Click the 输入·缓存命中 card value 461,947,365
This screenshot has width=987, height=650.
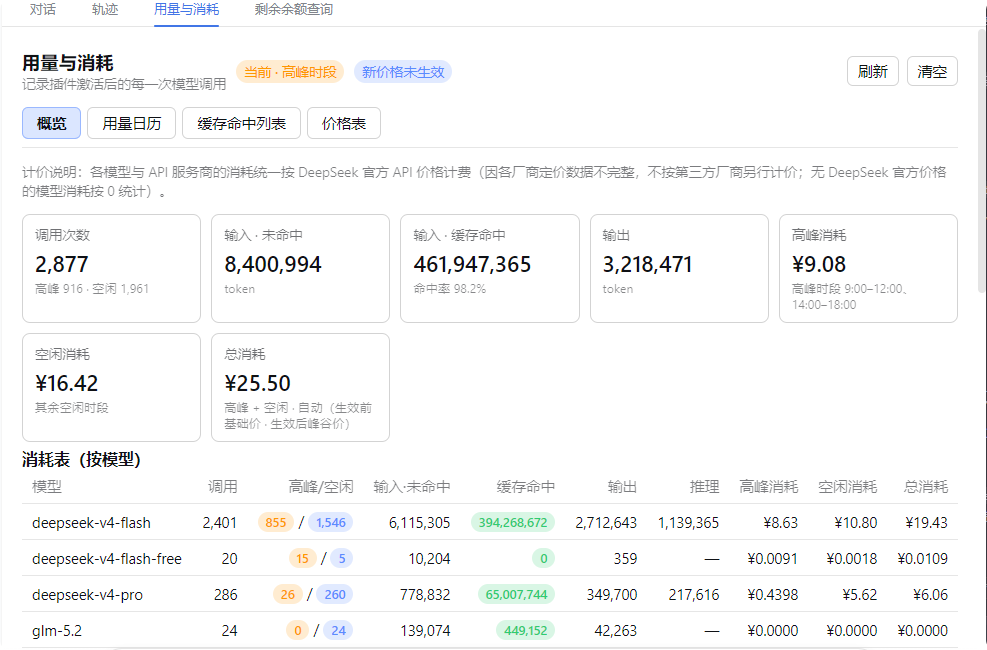[472, 264]
